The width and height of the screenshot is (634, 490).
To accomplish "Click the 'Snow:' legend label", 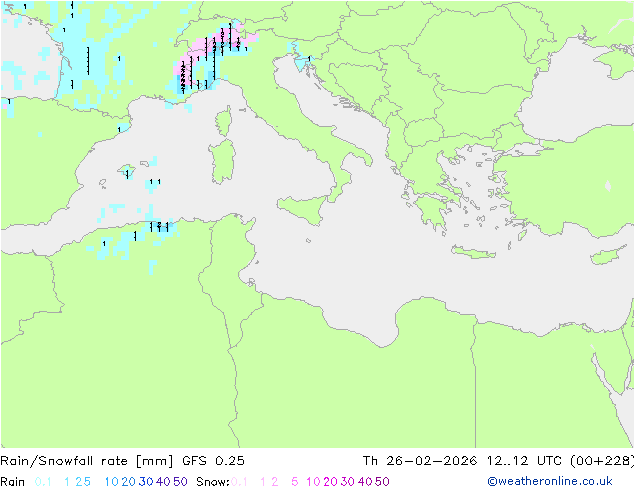I will [213, 482].
